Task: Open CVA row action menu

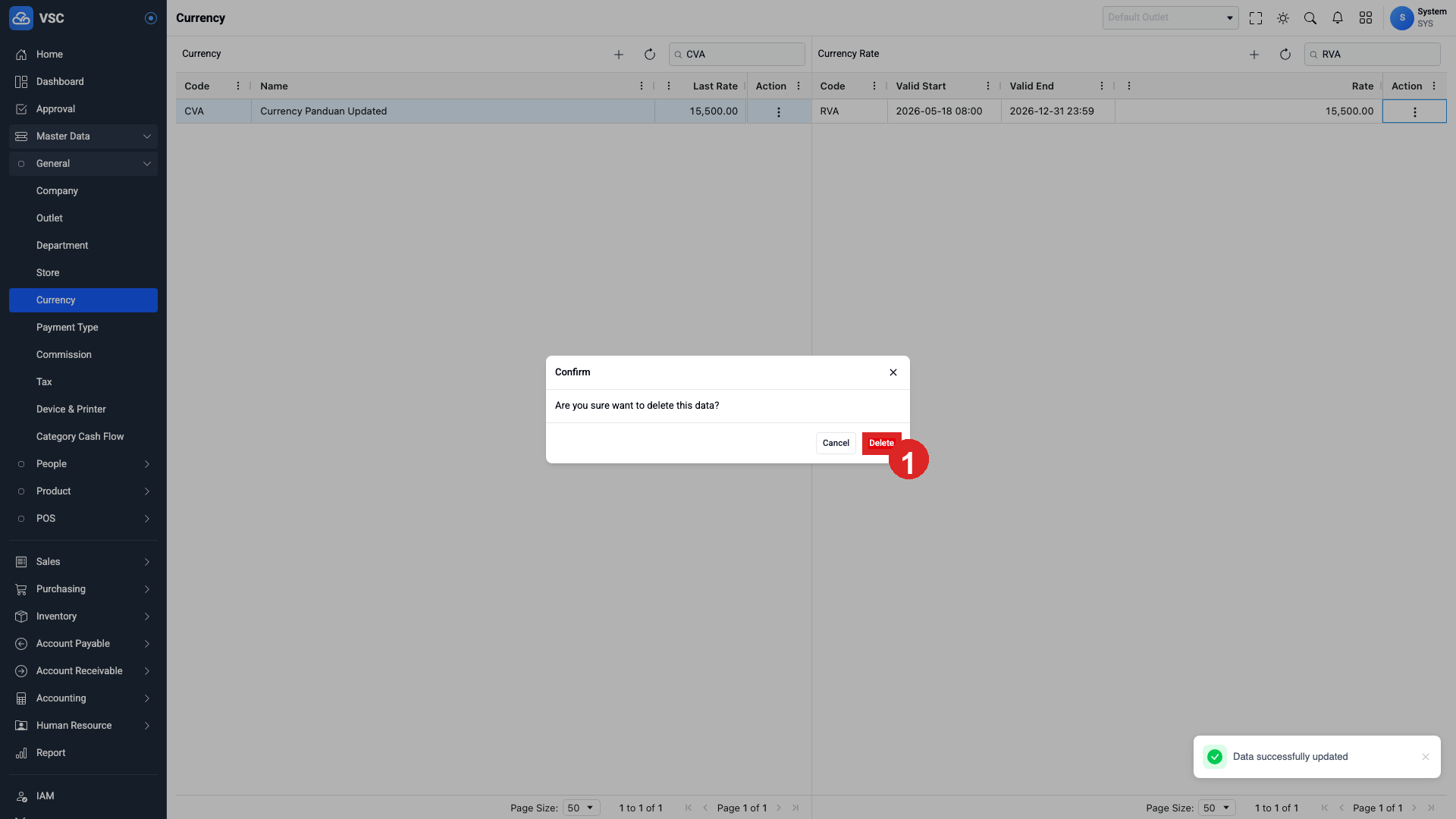Action: [x=779, y=112]
